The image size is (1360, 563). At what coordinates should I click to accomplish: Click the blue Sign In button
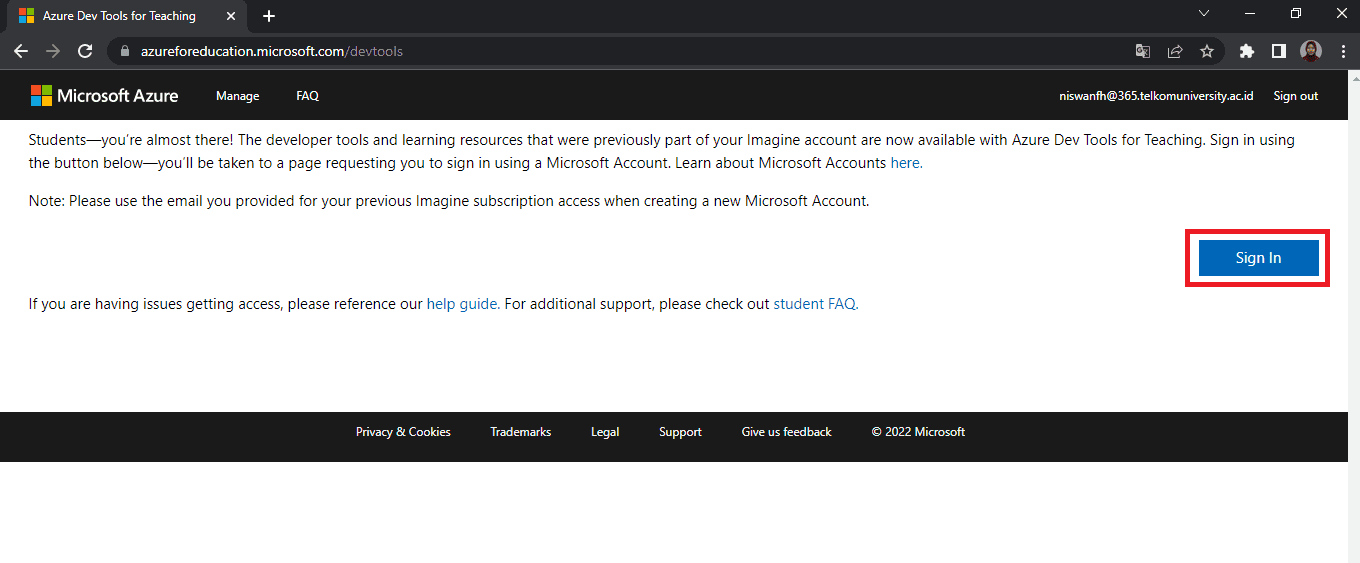(x=1258, y=258)
